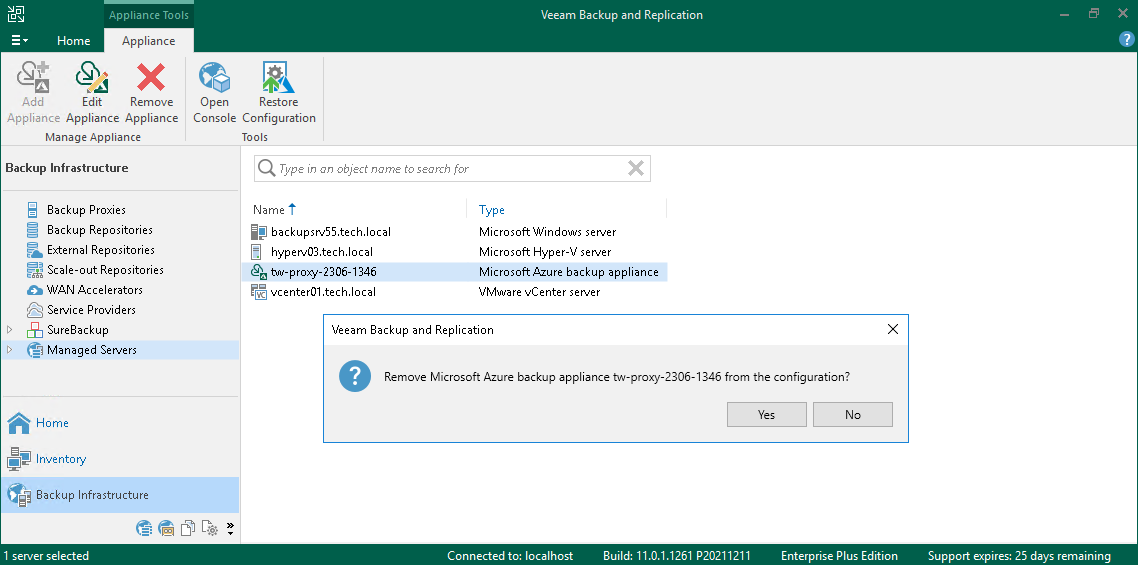Click the Microsoft Azure backup appliance type cell

tap(568, 272)
